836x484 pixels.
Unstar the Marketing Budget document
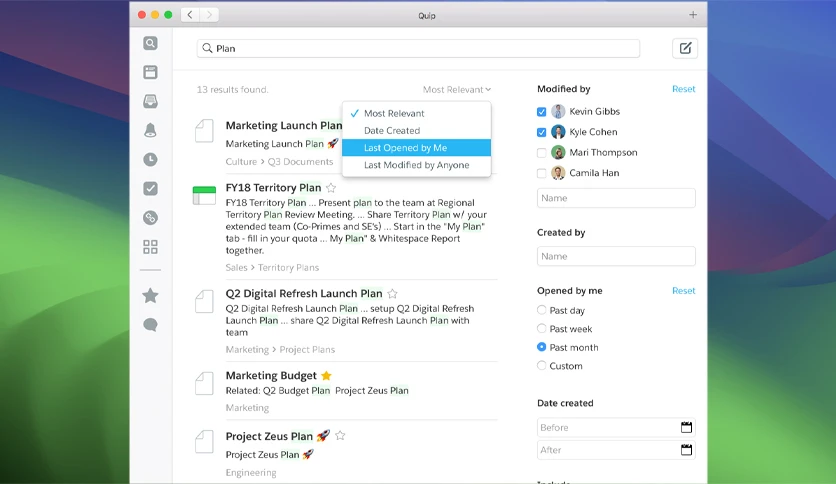(x=326, y=376)
